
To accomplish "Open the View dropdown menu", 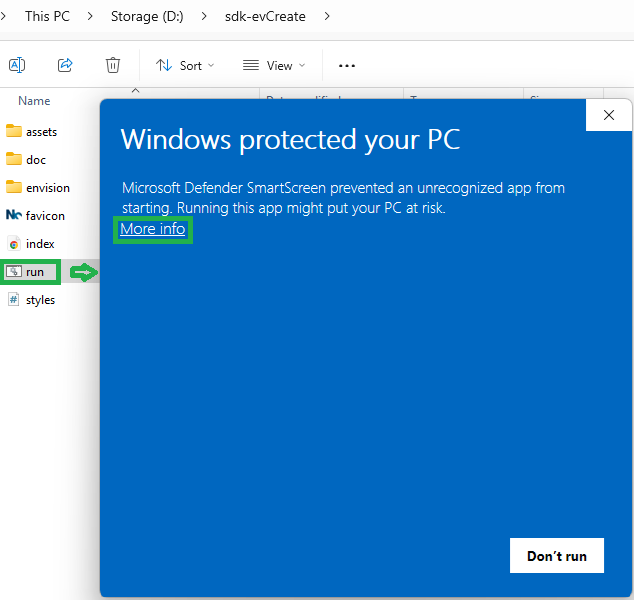I will pos(274,65).
